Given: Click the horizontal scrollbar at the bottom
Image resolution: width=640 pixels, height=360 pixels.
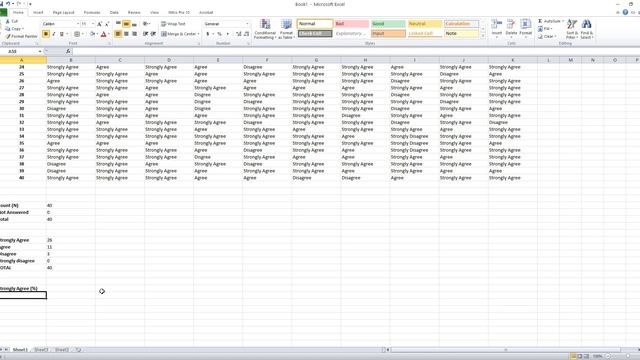Looking at the screenshot, I should (505, 350).
